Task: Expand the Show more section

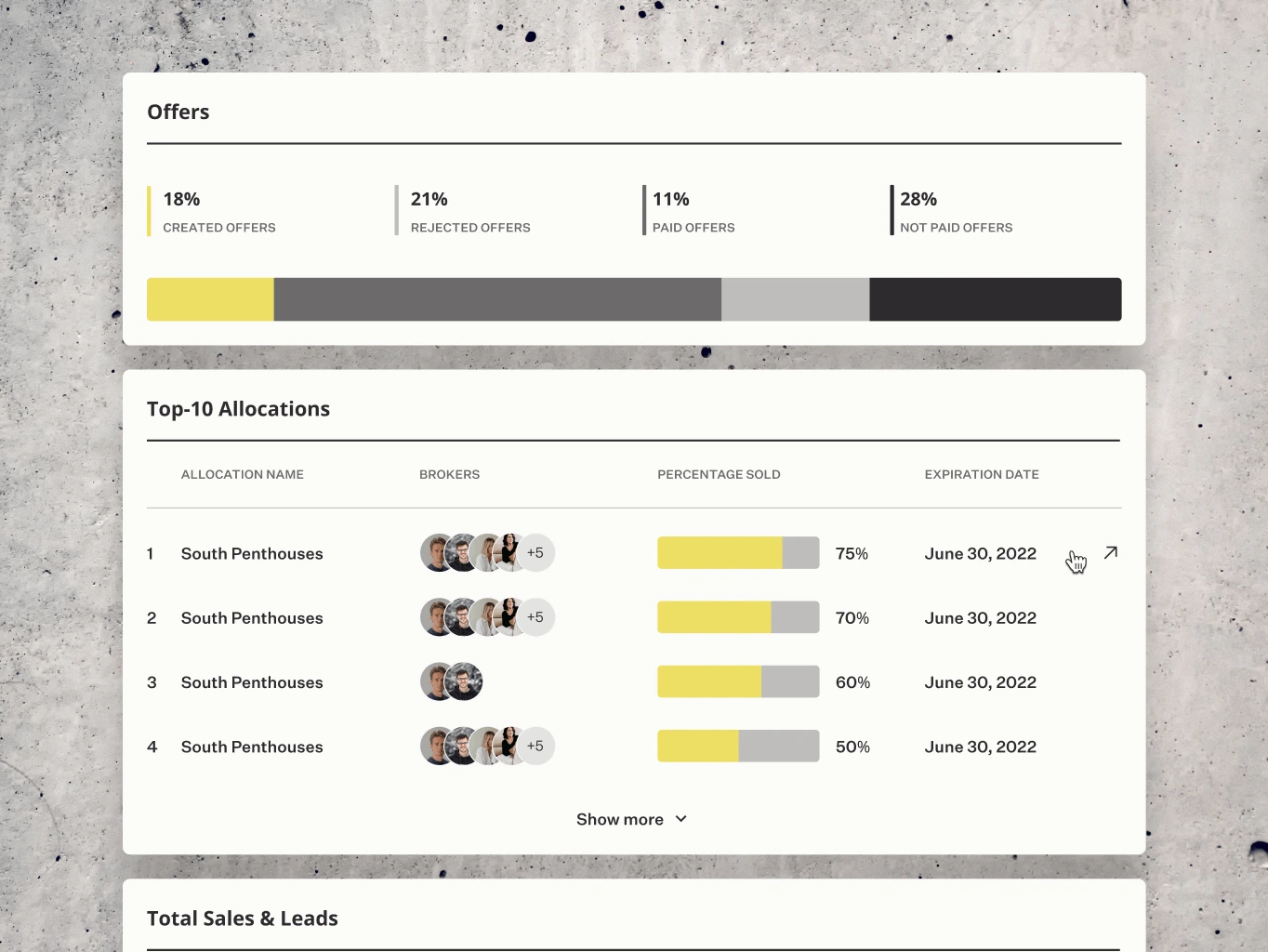Action: click(x=619, y=819)
